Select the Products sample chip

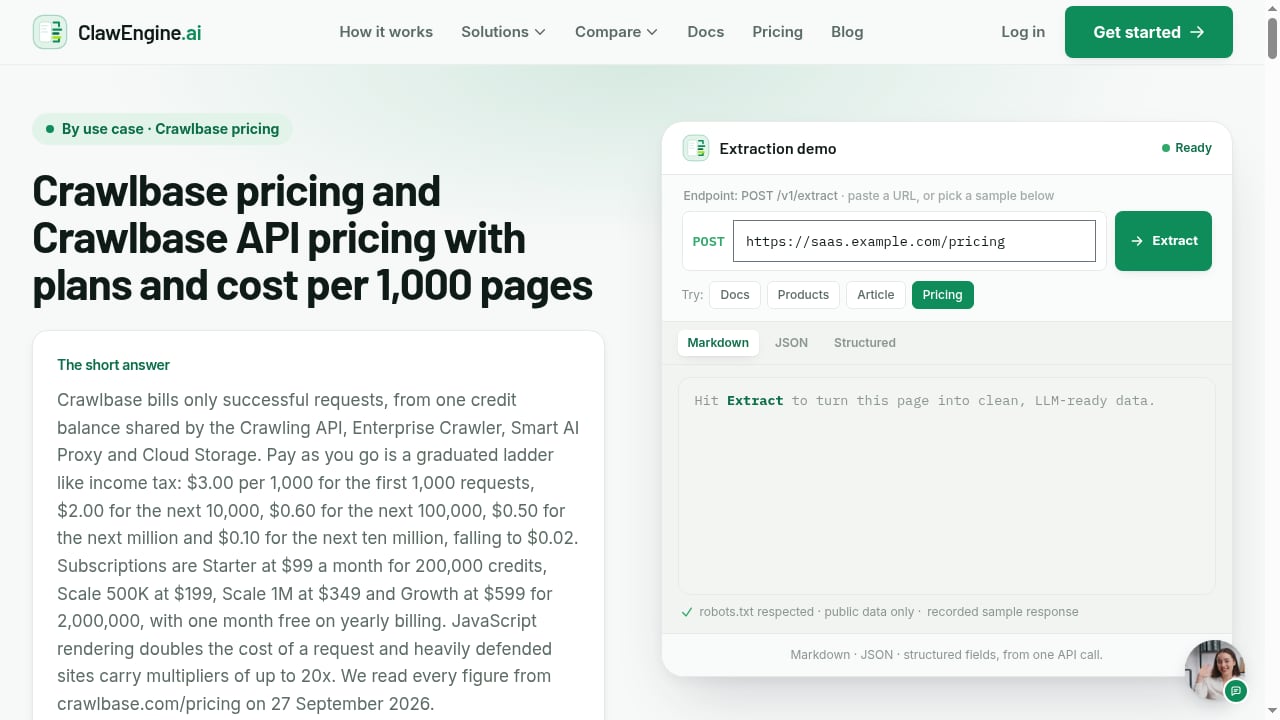[803, 295]
